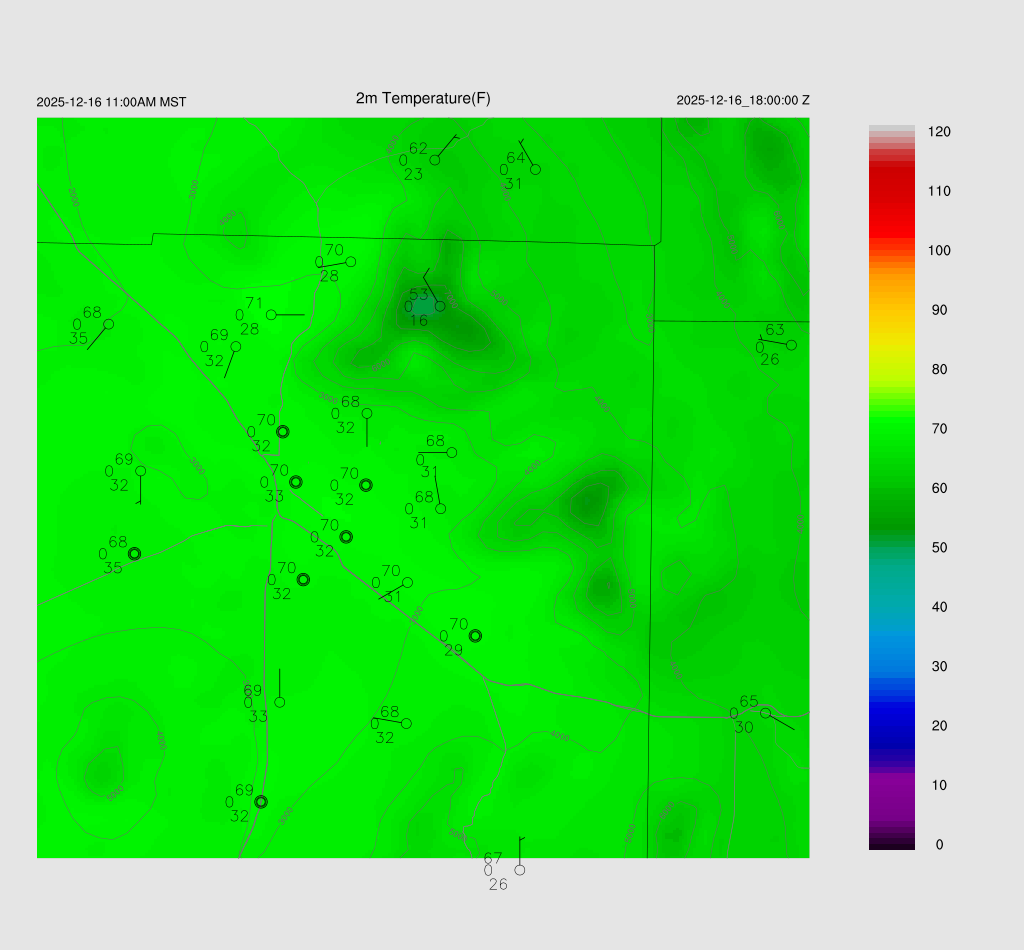The image size is (1024, 950).
Task: Click the station circle below the map reading 67
Action: coord(519,870)
